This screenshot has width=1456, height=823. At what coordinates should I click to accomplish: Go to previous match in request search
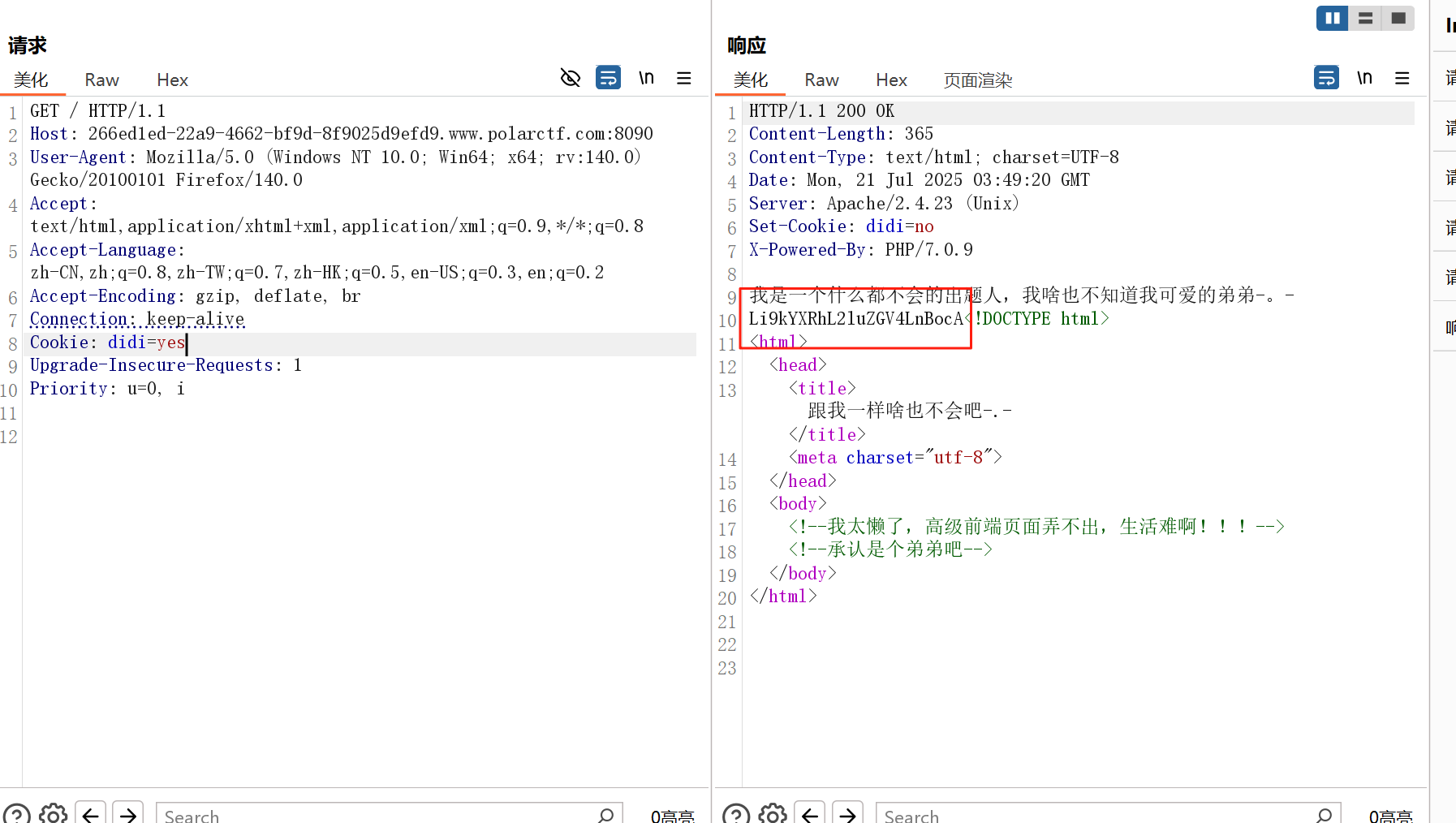coord(91,813)
